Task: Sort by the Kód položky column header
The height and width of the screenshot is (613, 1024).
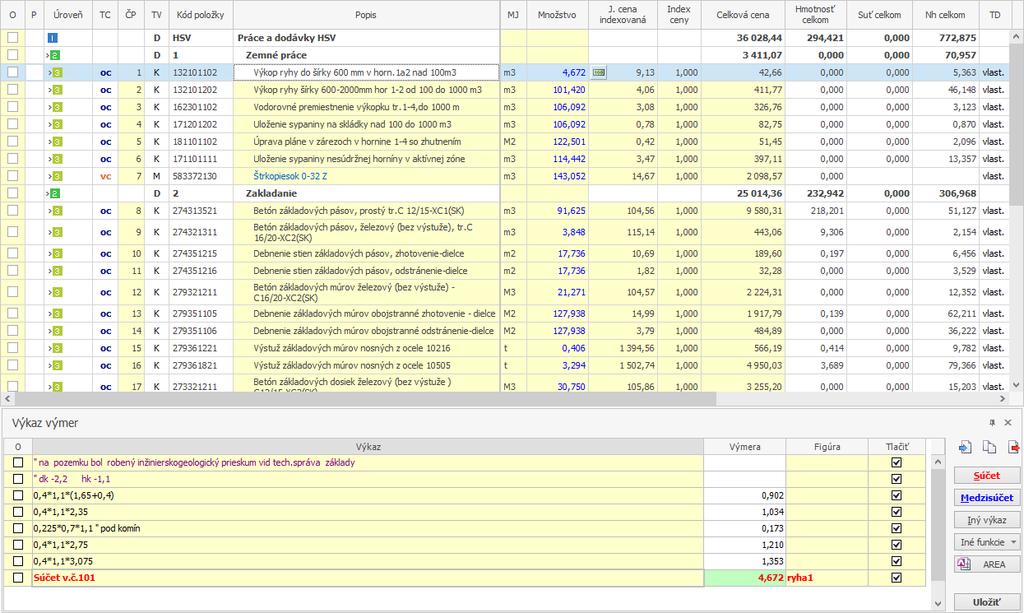Action: 200,14
